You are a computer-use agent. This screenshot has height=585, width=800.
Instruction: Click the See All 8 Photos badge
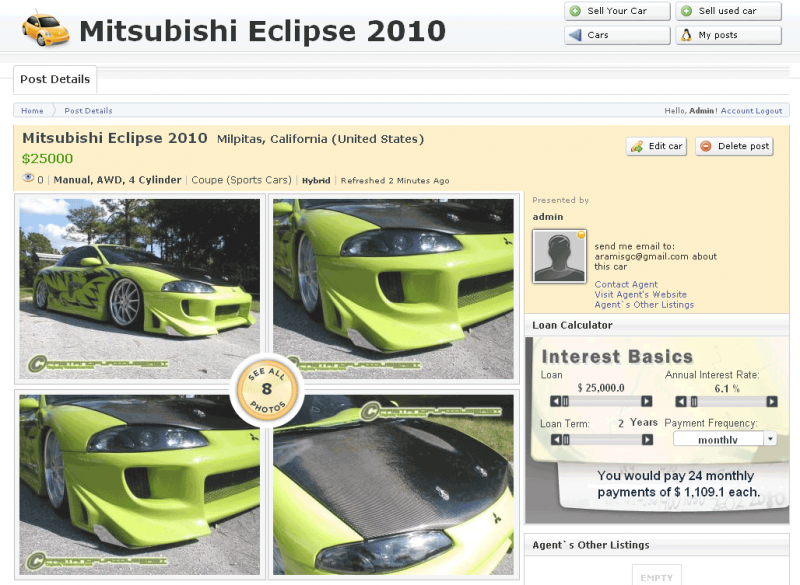click(267, 390)
